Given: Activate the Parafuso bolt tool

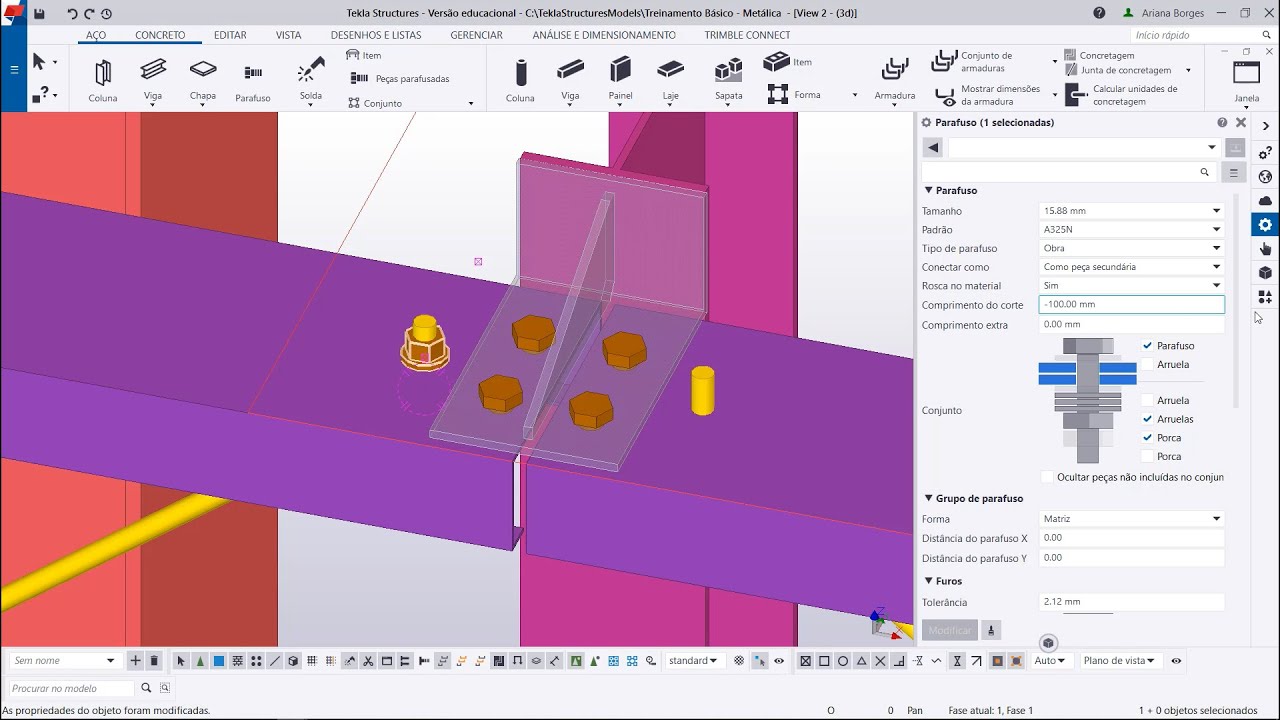Looking at the screenshot, I should pos(253,82).
